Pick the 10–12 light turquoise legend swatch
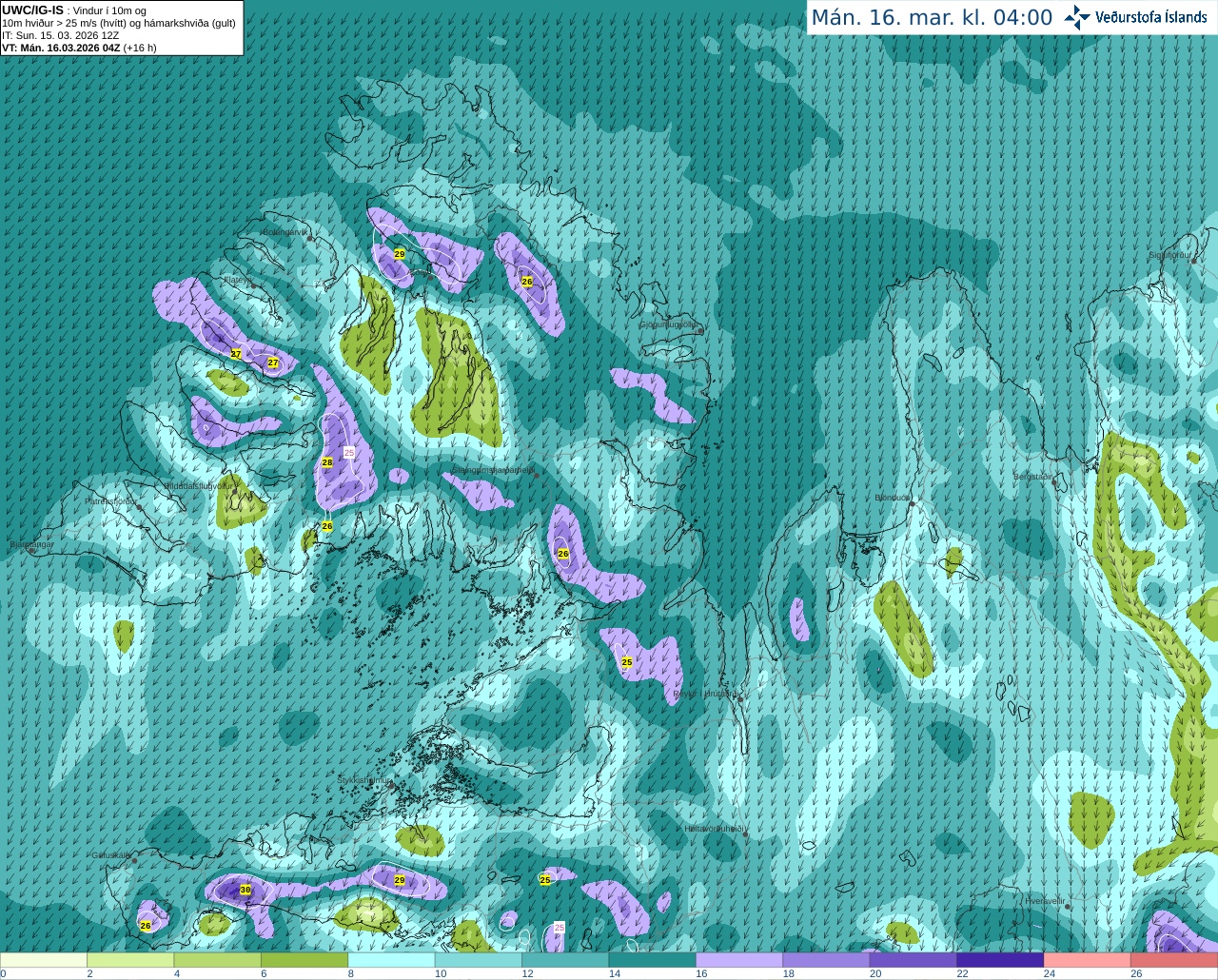The image size is (1218, 980). [x=479, y=960]
